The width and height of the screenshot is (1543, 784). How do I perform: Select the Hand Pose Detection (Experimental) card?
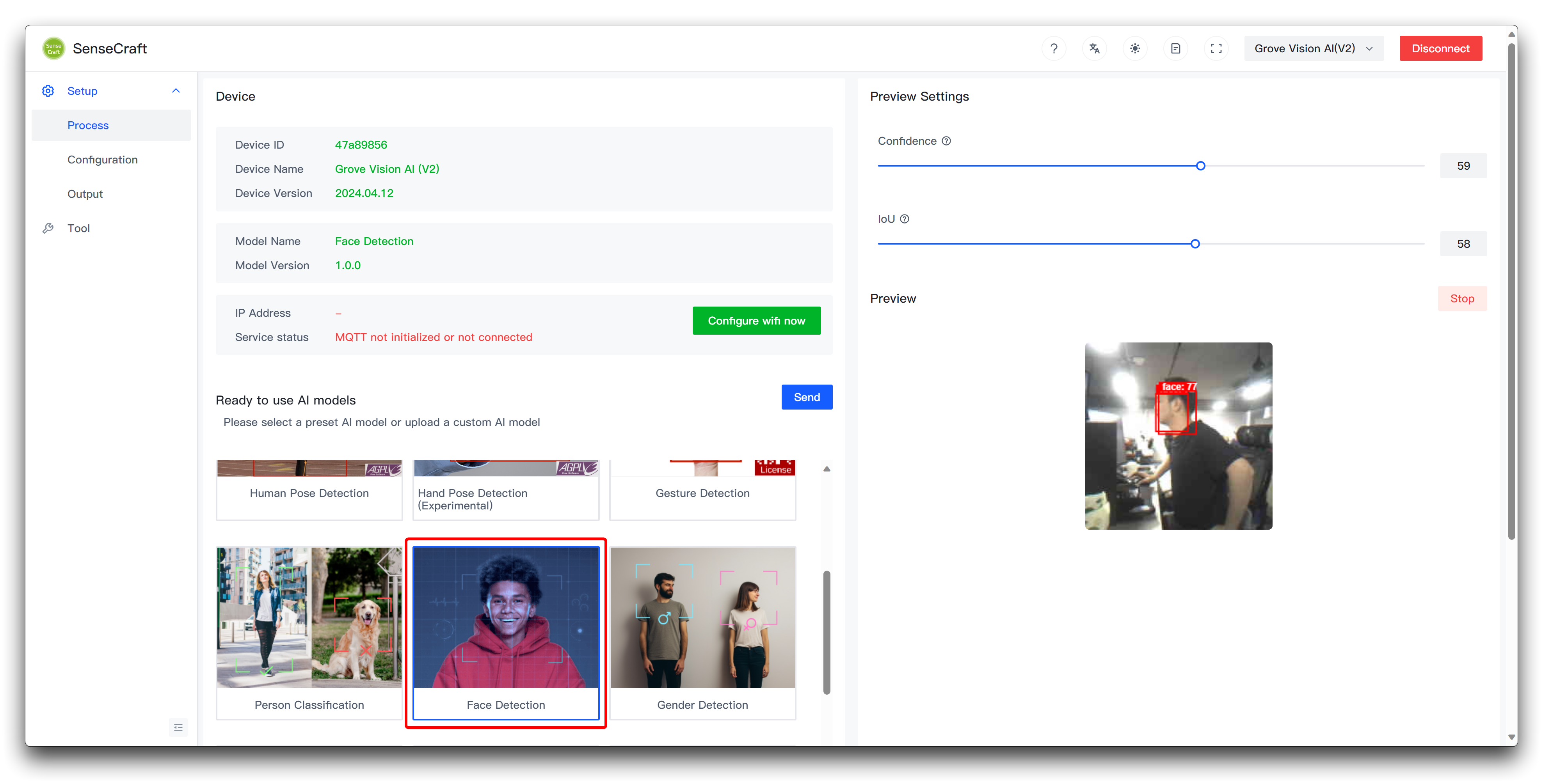pos(505,490)
